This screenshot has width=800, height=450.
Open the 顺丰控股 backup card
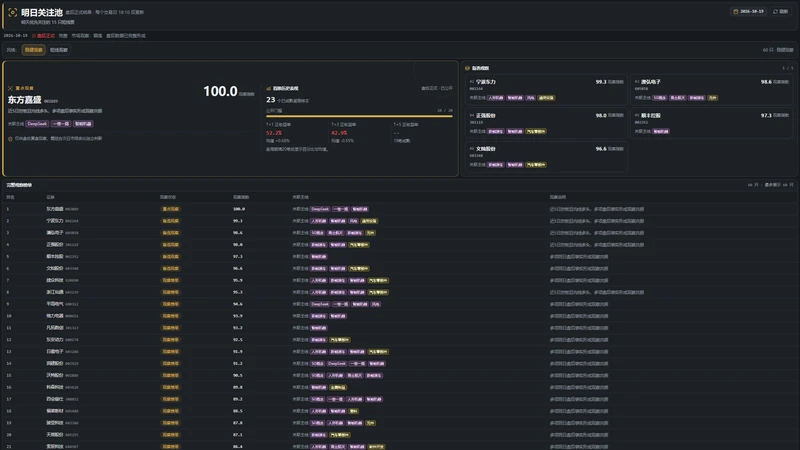tap(711, 123)
